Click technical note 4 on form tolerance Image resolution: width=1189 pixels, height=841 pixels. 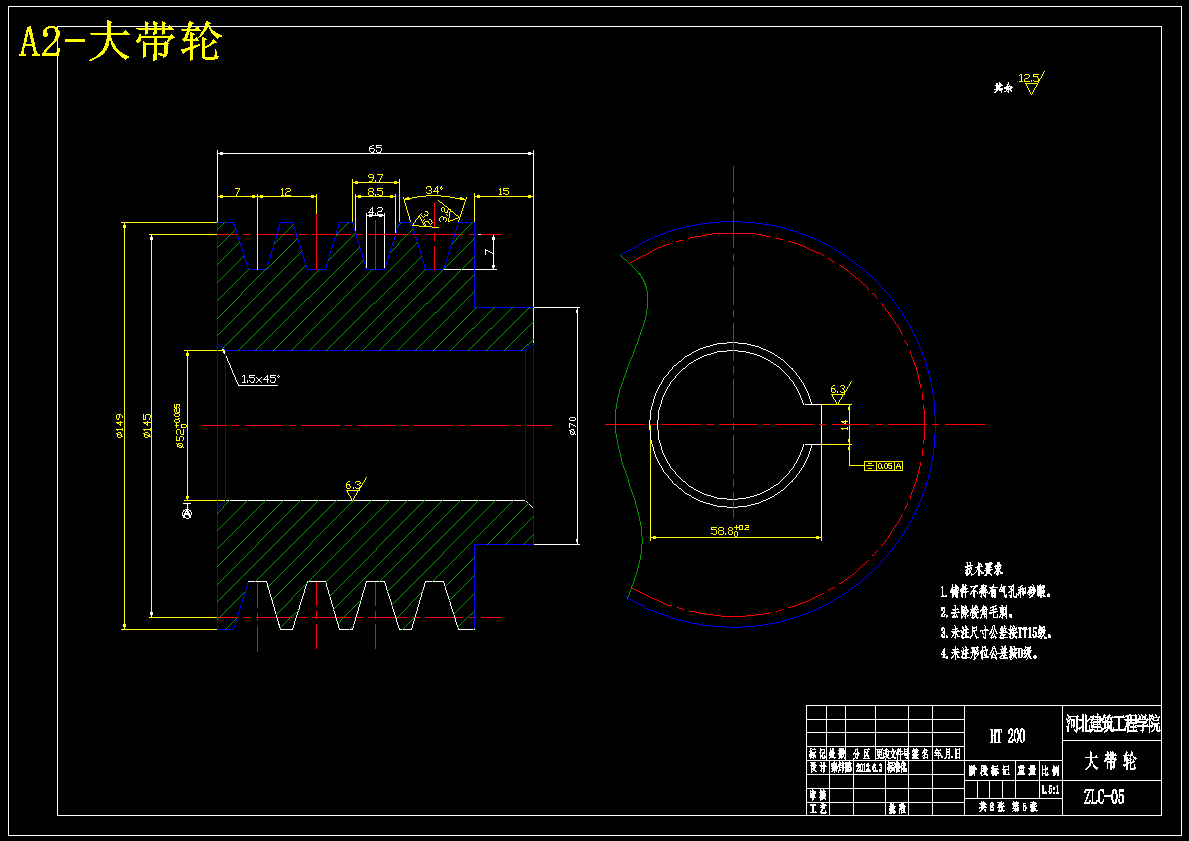(x=989, y=653)
